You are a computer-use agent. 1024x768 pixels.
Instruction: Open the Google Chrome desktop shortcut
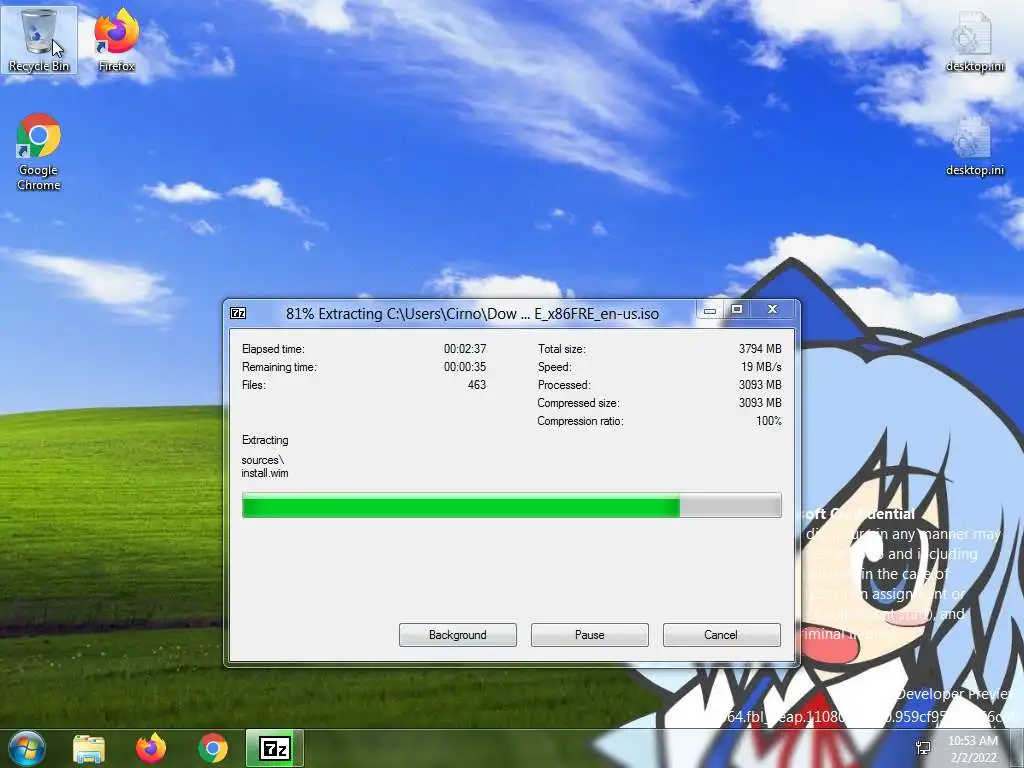pyautogui.click(x=39, y=152)
